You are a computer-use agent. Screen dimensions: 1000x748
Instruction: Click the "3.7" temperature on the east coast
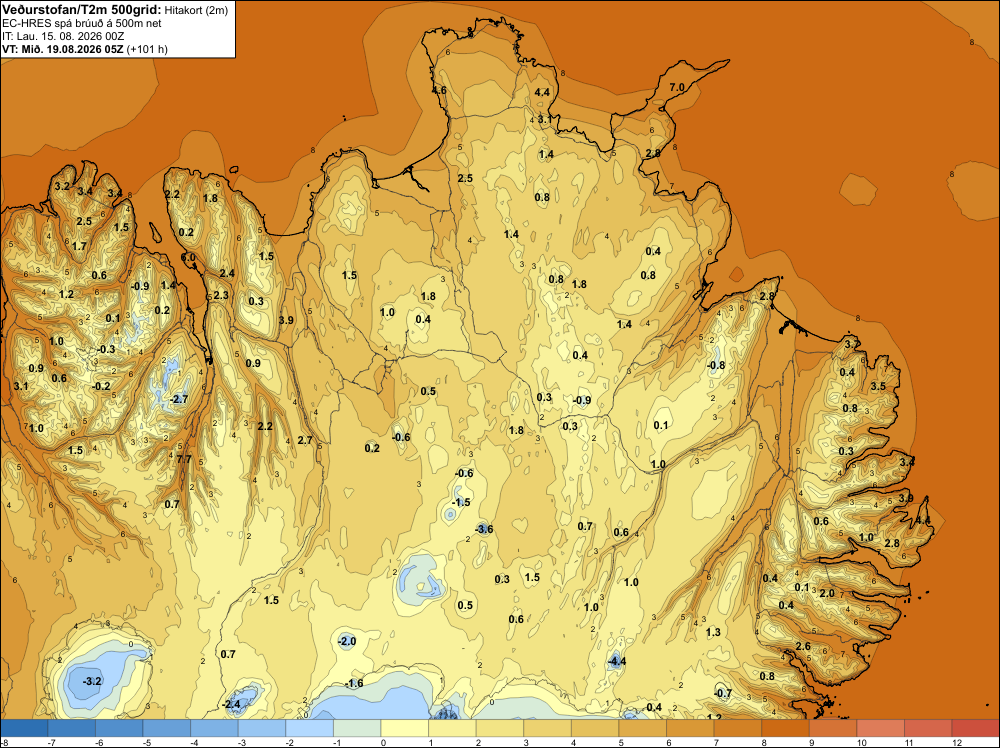[851, 344]
